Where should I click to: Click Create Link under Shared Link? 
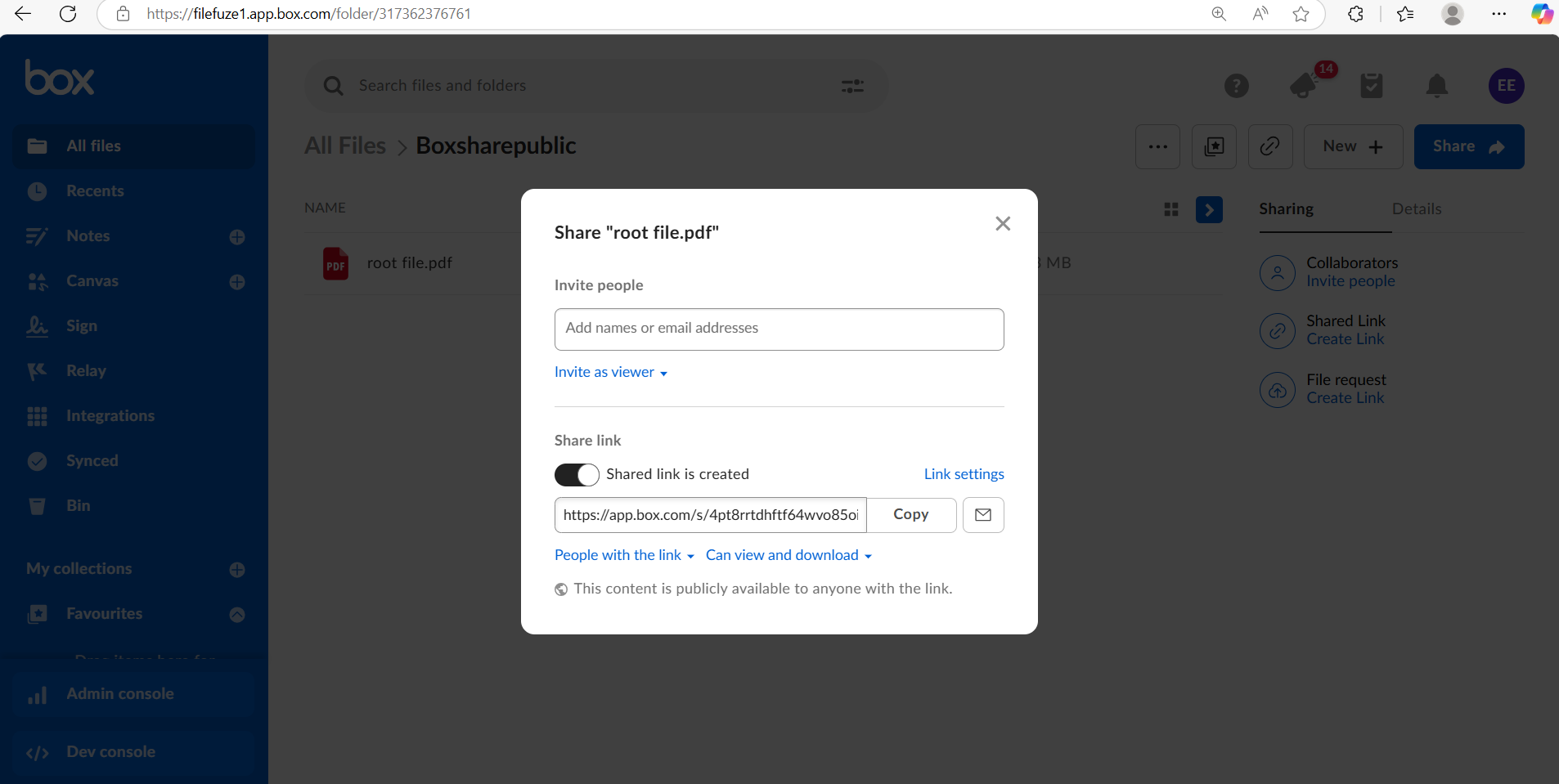[1346, 339]
